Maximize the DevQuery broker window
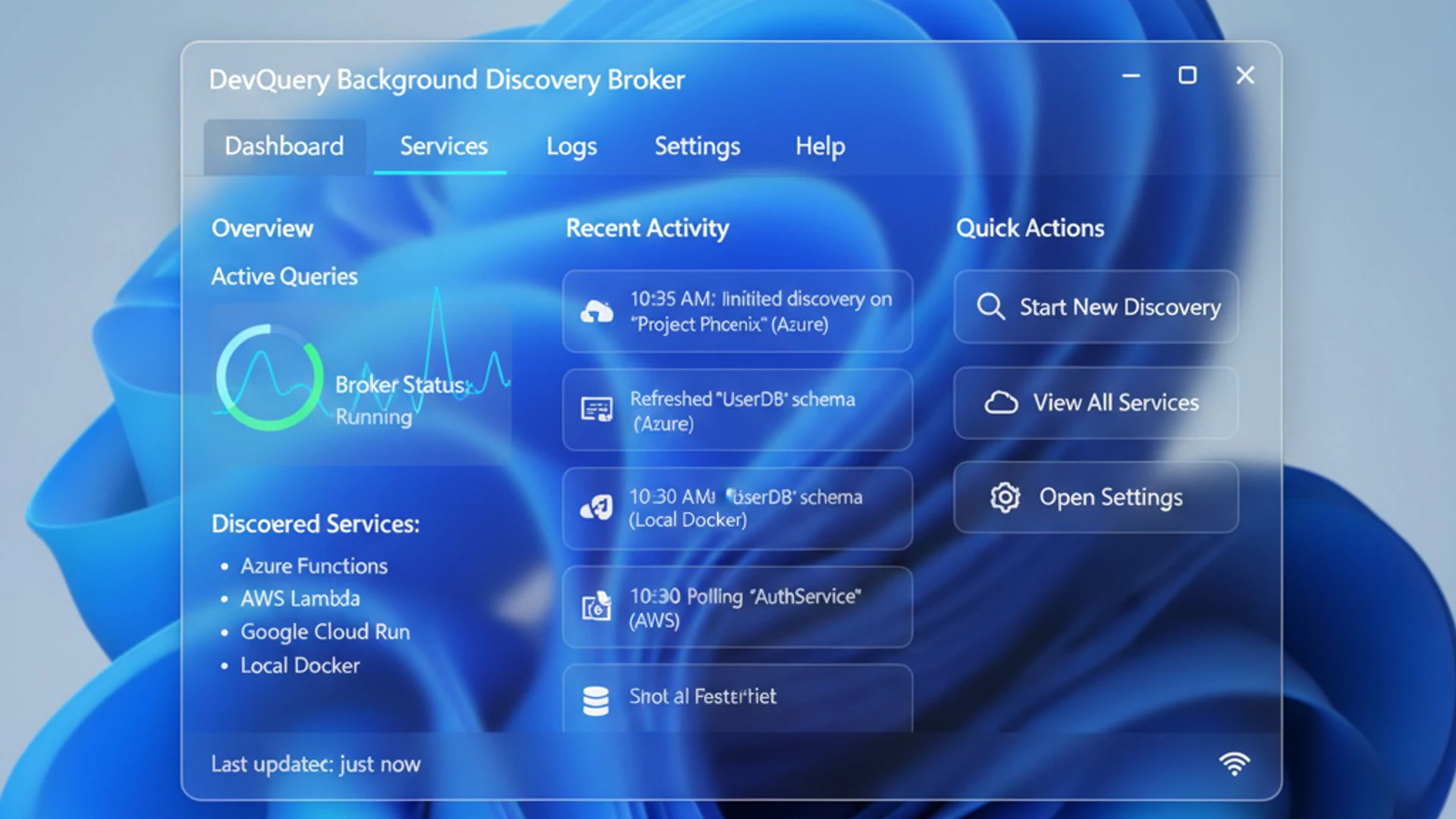The image size is (1456, 819). [x=1188, y=75]
